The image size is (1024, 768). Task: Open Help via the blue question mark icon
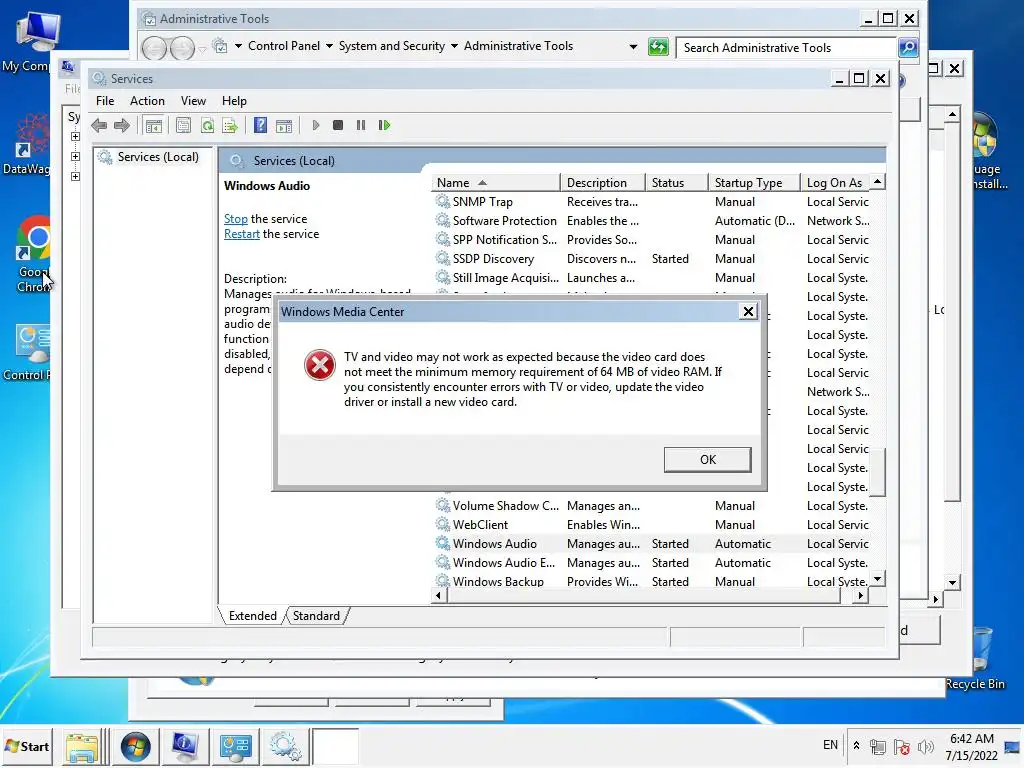261,125
